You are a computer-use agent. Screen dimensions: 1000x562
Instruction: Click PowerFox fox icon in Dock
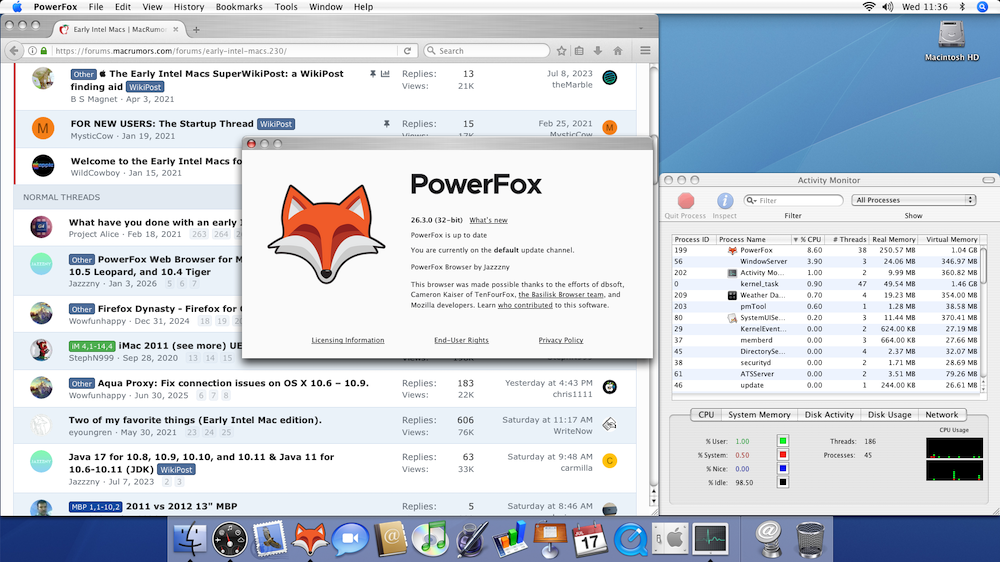pos(310,540)
